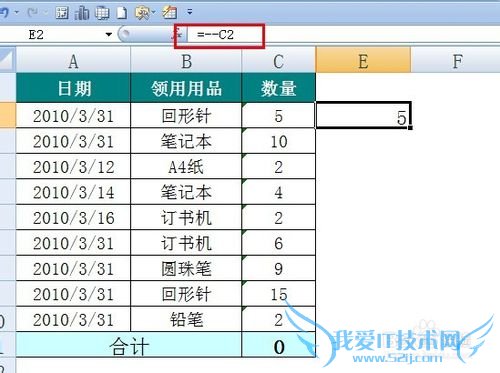Click the date cell 2010/3/12

(x=73, y=166)
